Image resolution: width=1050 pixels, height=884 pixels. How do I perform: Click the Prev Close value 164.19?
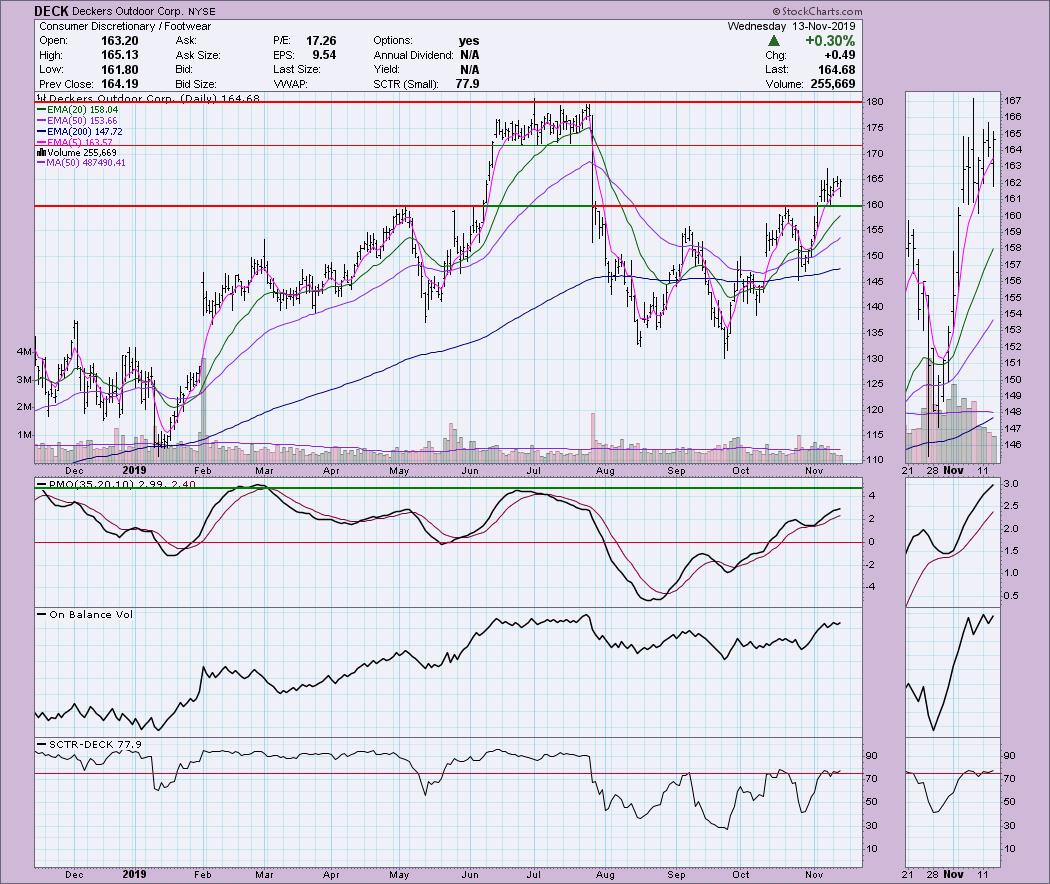(120, 84)
